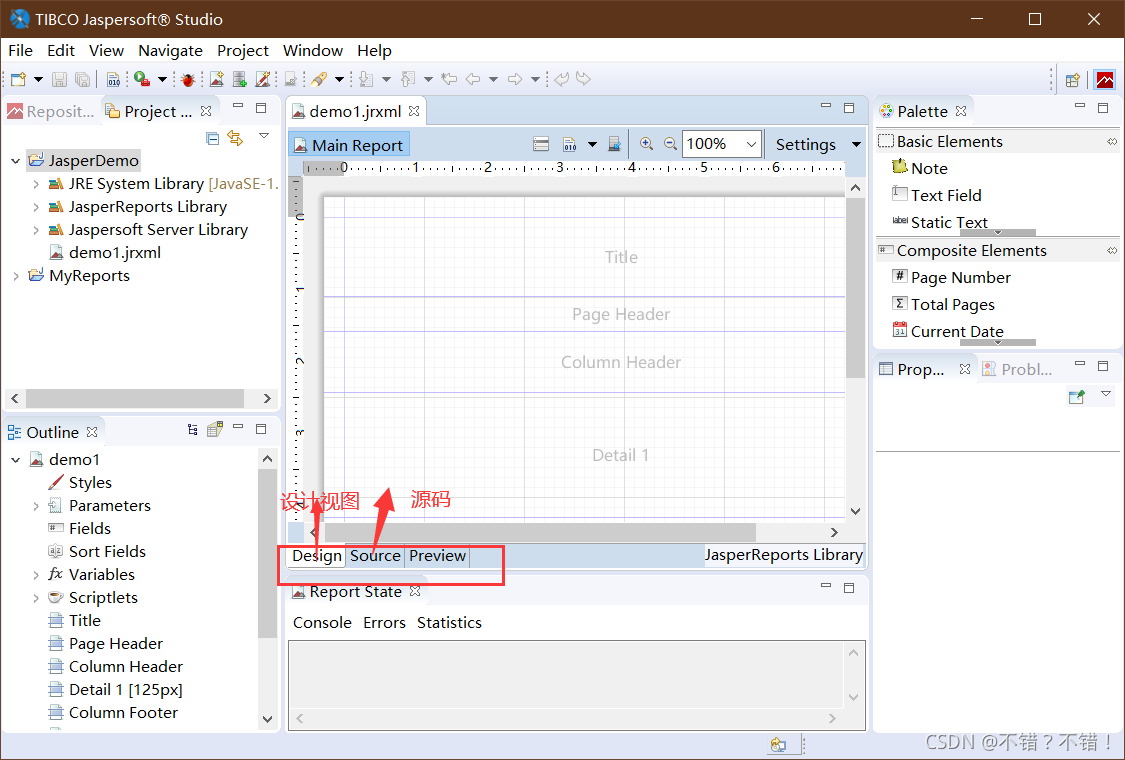Screen dimensions: 1125x760
Task: Expand the MyReports project node
Action: [x=16, y=276]
